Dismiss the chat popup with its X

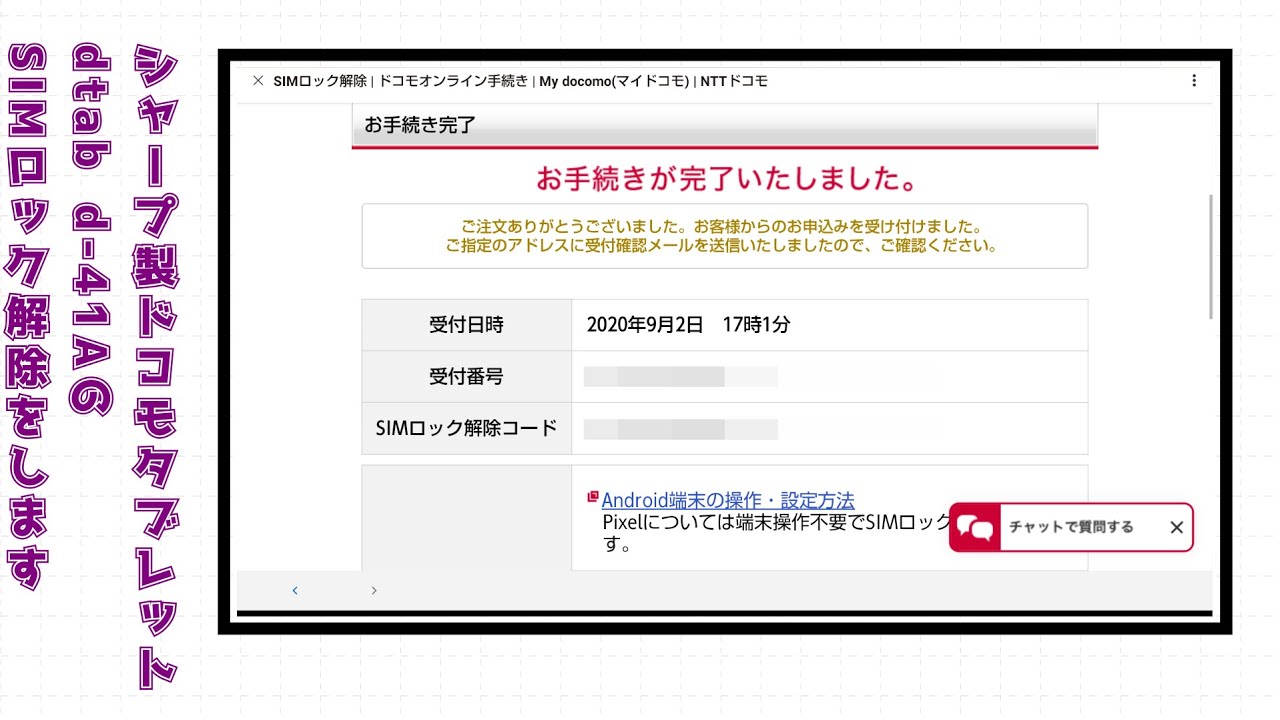tap(1176, 527)
